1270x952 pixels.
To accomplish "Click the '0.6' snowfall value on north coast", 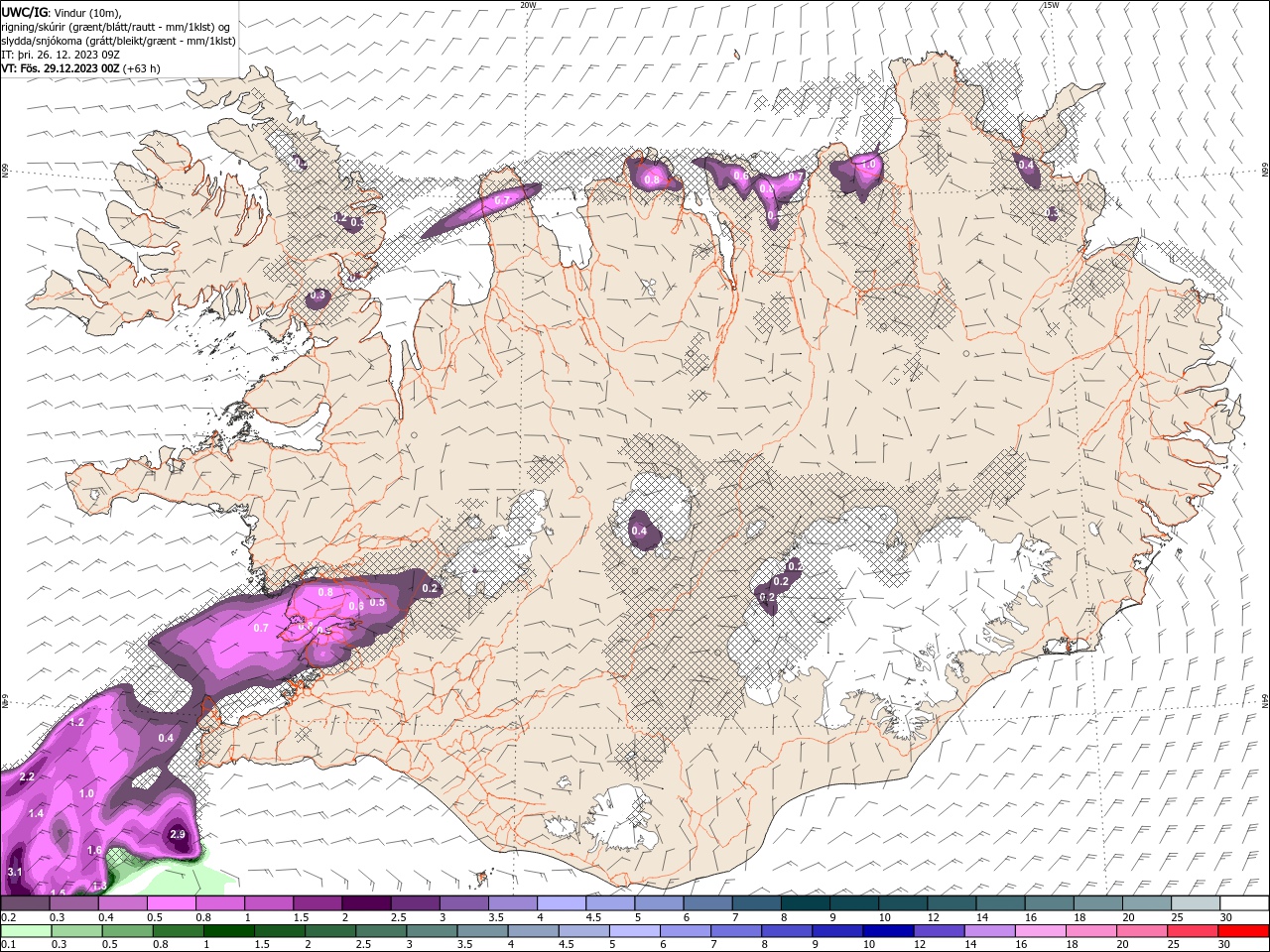I will tap(740, 176).
